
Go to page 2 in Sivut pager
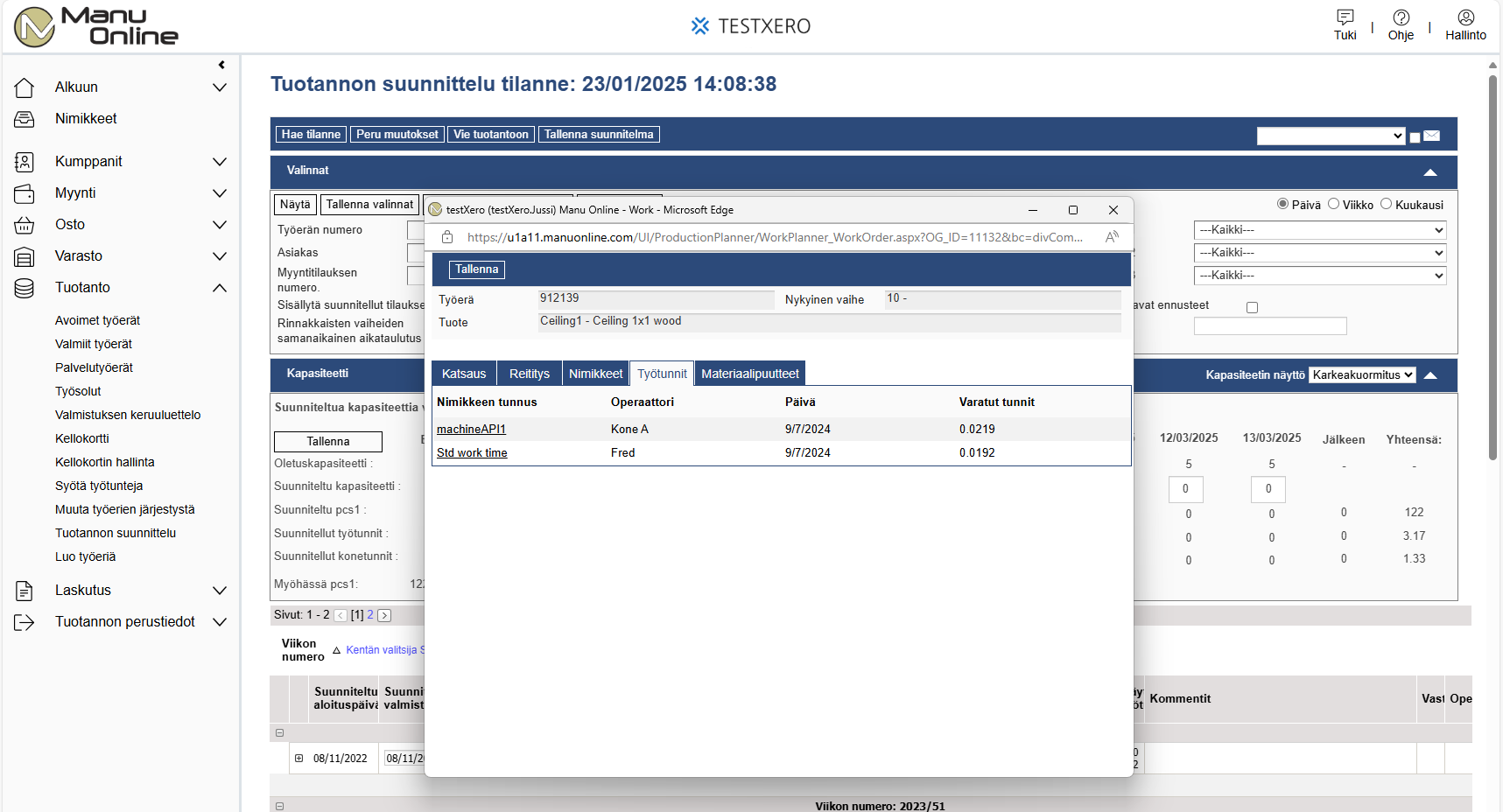tap(370, 615)
